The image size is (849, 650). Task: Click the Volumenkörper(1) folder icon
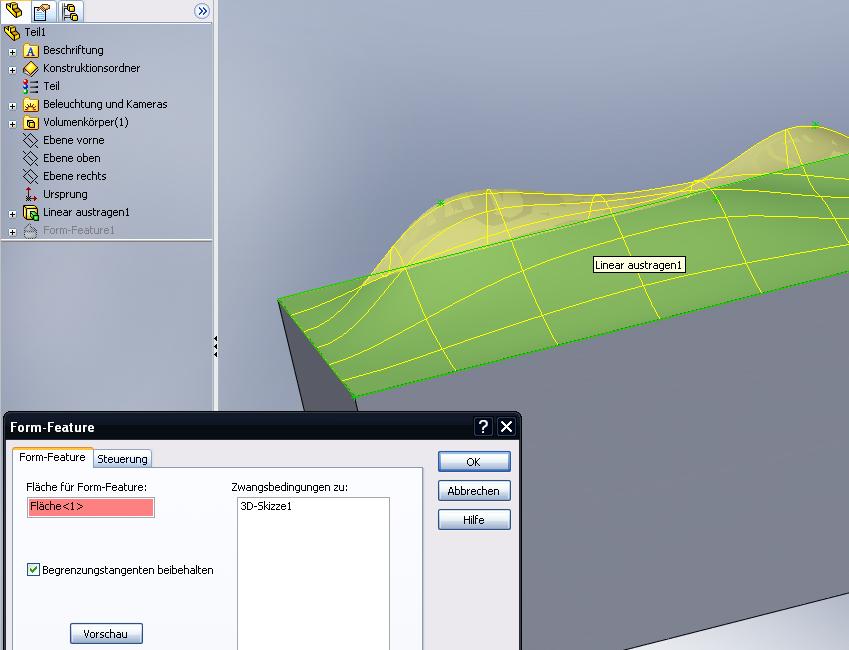coord(31,123)
